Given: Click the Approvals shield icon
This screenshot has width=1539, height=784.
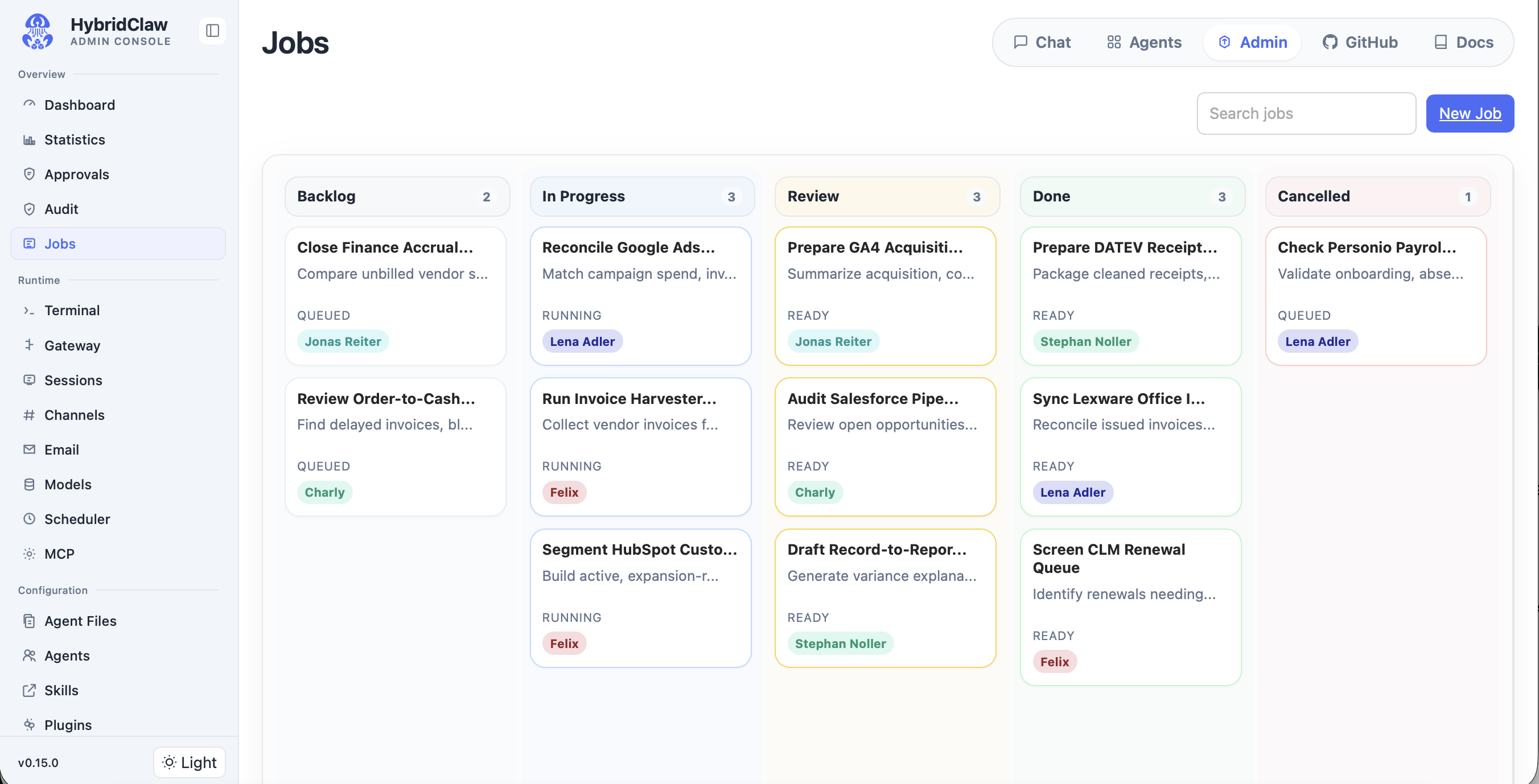Looking at the screenshot, I should coord(29,174).
